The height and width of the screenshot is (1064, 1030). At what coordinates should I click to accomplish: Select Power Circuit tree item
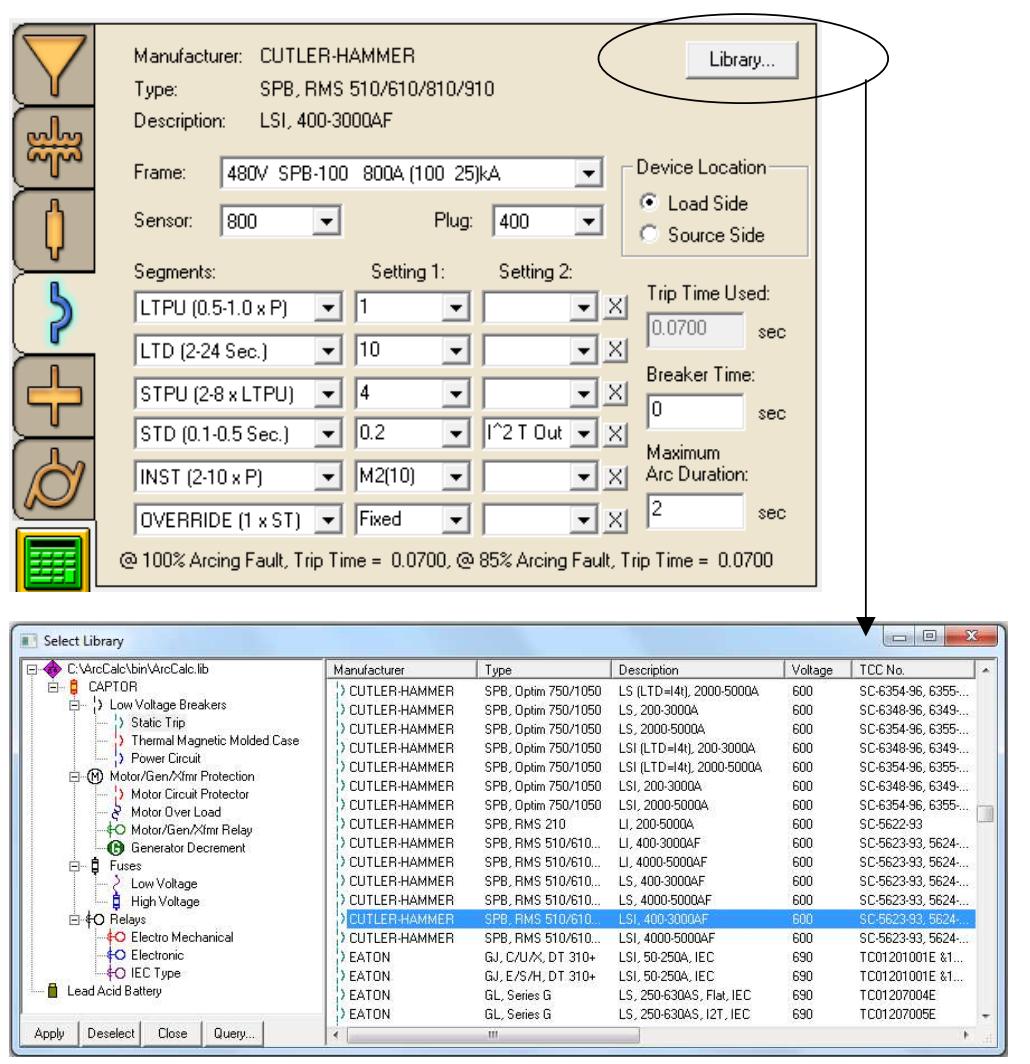[x=166, y=759]
